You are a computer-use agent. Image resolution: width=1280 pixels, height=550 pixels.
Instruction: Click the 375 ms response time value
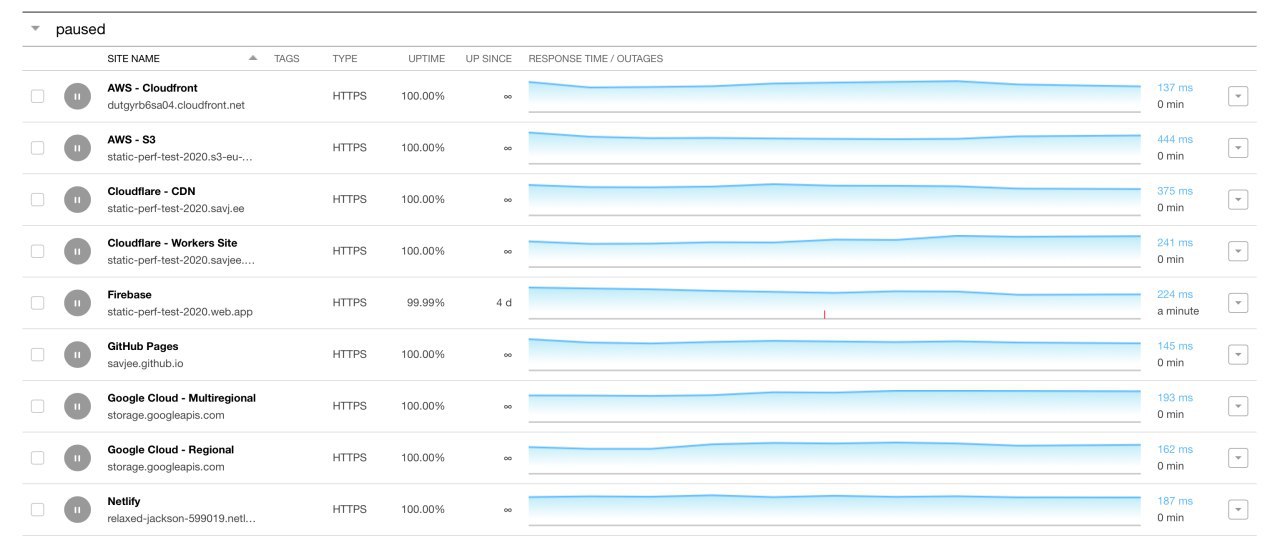[x=1175, y=191]
